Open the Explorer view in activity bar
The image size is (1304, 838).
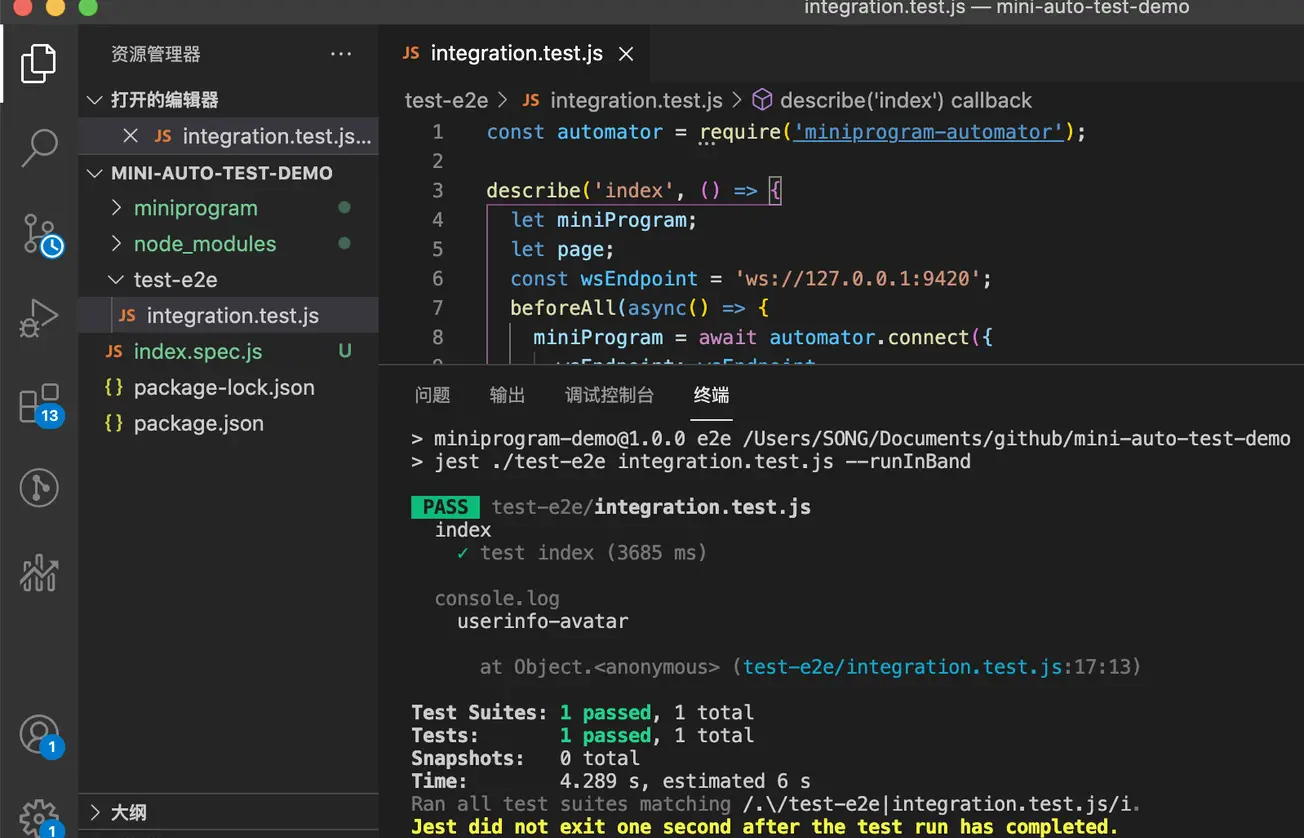[x=39, y=63]
